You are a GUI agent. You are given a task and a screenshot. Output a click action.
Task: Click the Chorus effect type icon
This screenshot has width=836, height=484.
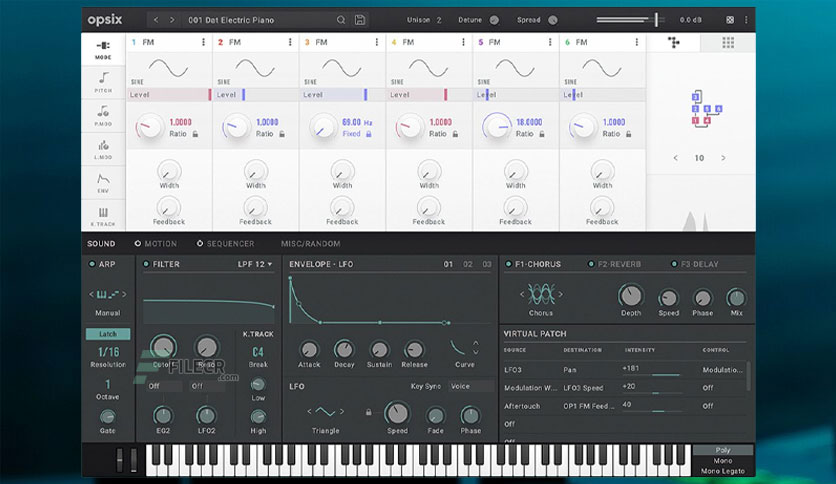coord(541,294)
